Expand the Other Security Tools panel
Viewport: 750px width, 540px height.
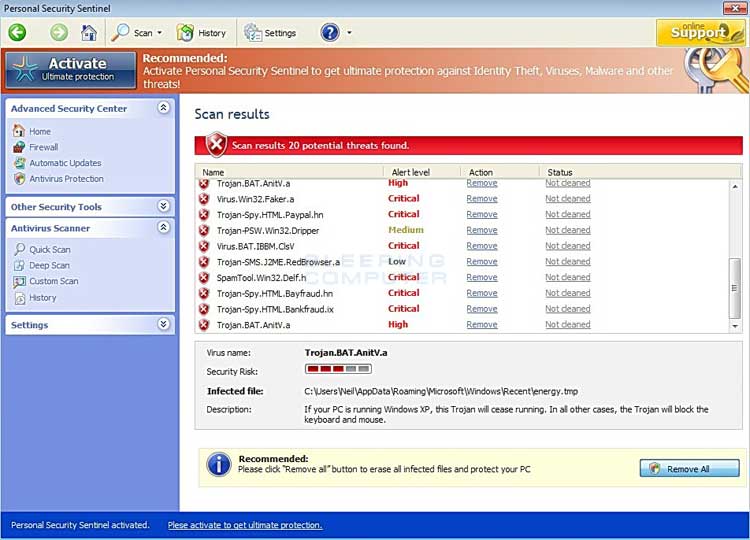coord(163,206)
